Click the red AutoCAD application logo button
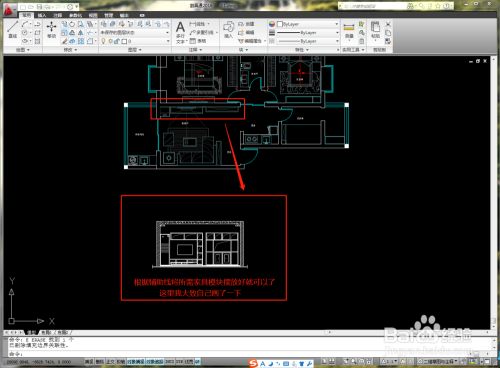500x368 pixels. coord(9,10)
